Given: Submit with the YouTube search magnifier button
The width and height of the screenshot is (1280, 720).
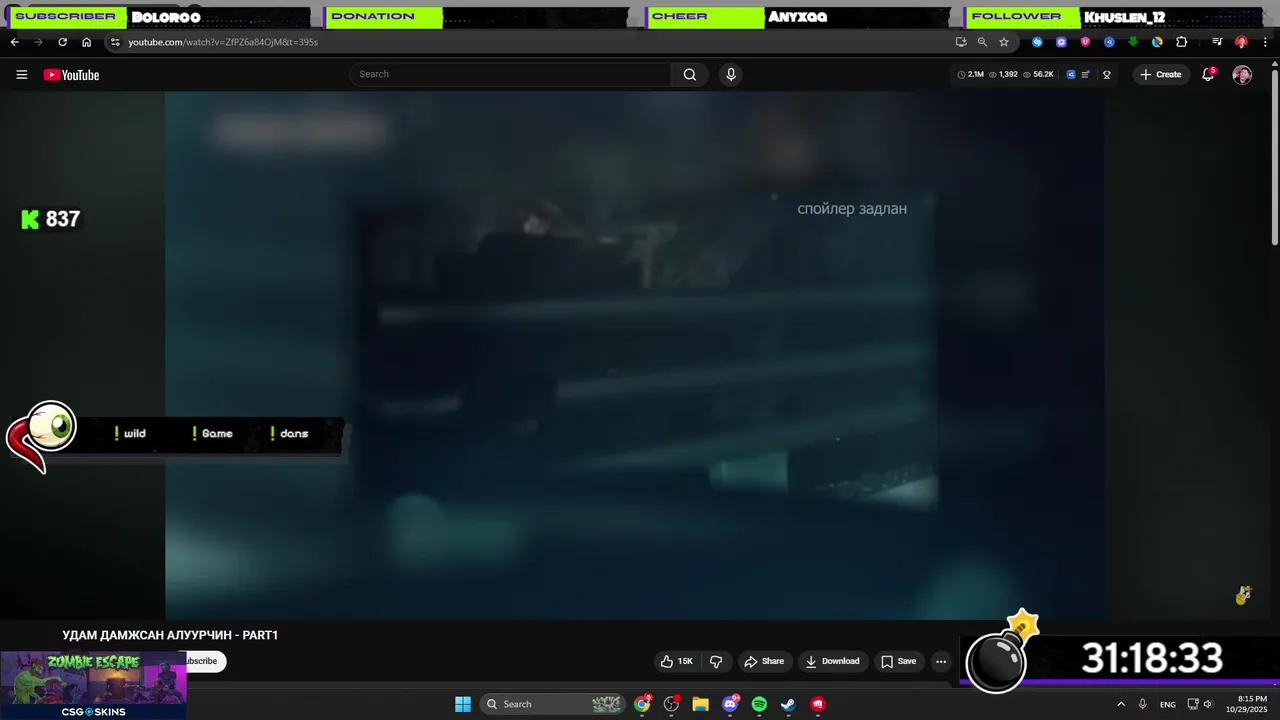Looking at the screenshot, I should pyautogui.click(x=690, y=74).
